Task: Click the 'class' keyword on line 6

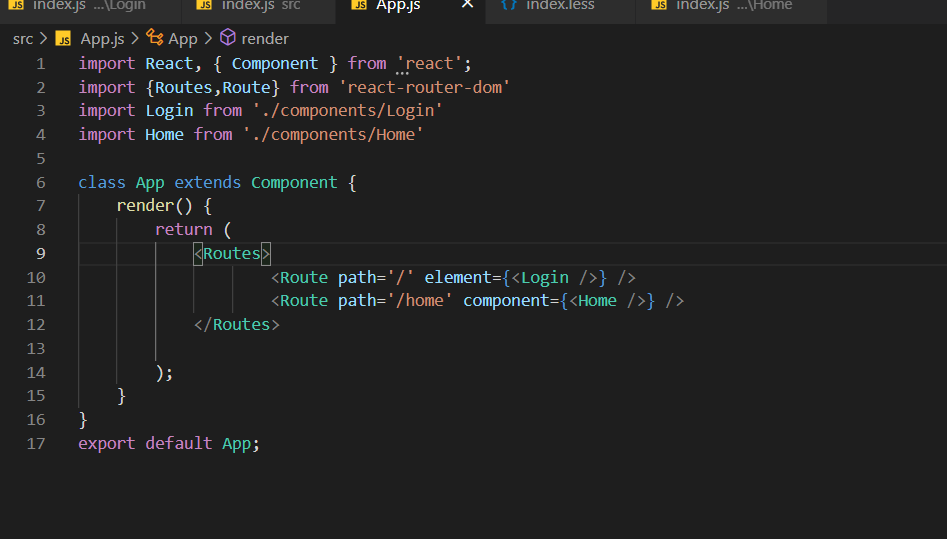Action: pos(101,182)
